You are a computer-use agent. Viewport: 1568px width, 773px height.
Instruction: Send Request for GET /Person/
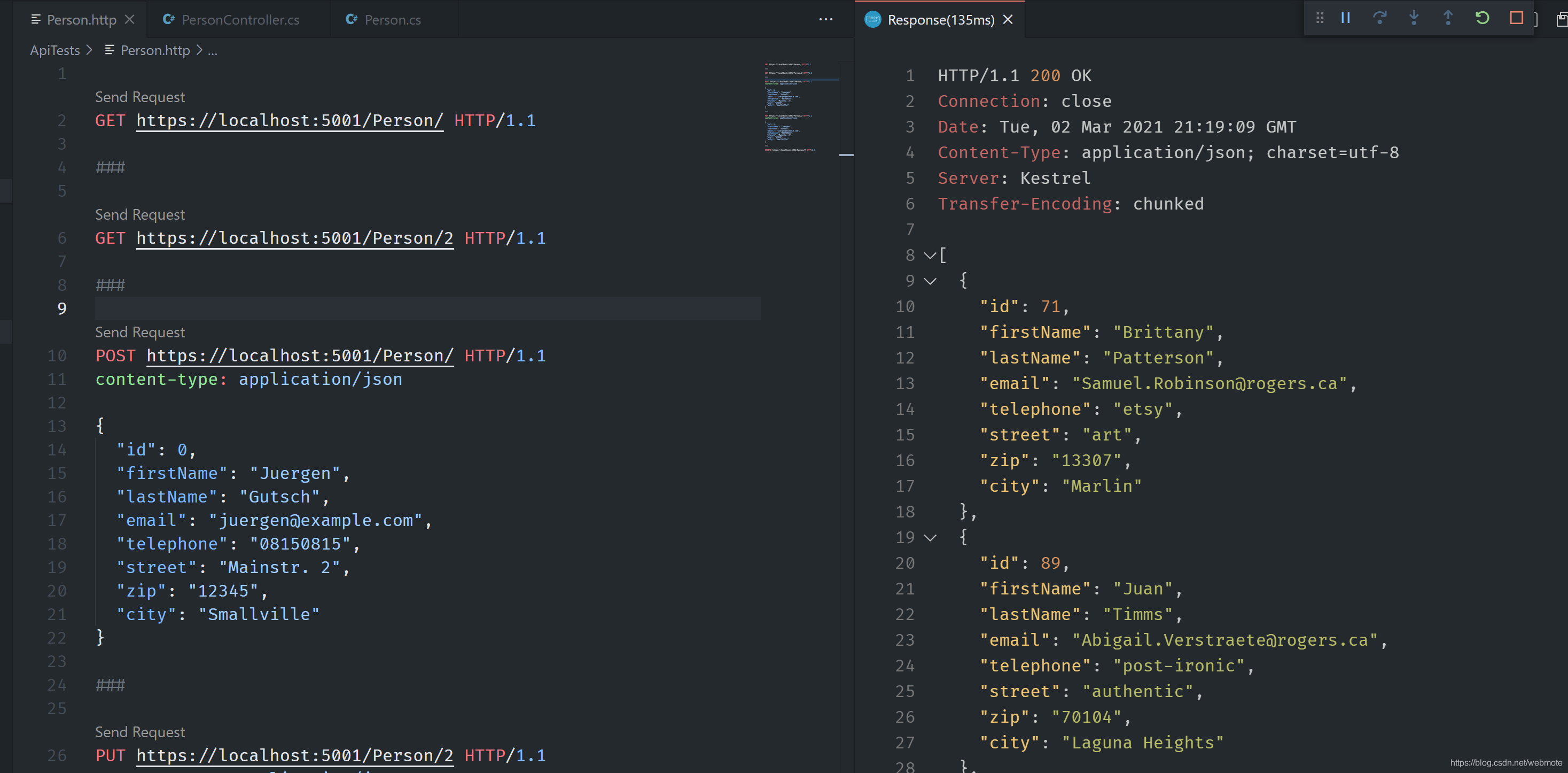click(x=140, y=97)
